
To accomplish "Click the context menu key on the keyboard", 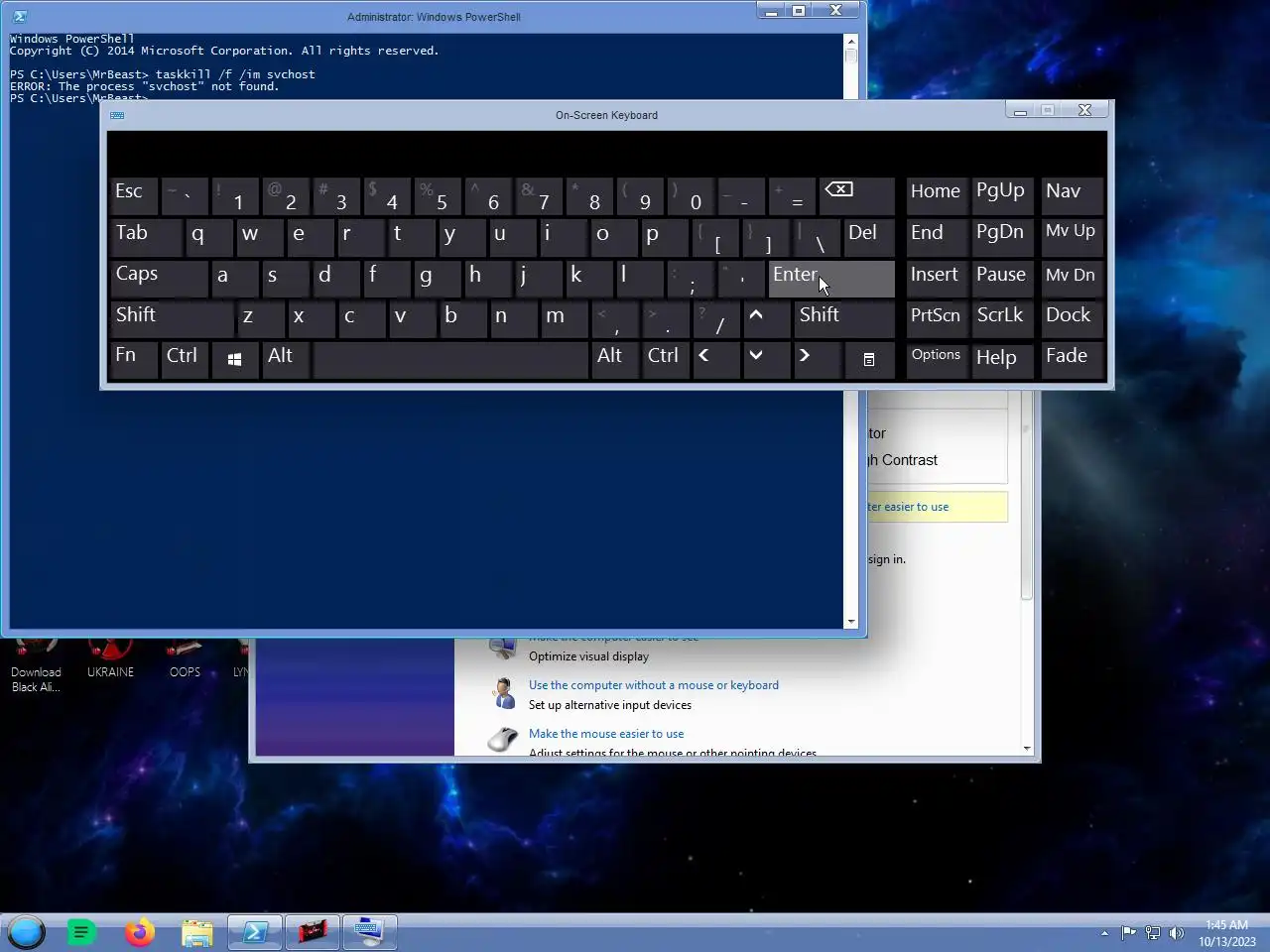I will coord(869,359).
